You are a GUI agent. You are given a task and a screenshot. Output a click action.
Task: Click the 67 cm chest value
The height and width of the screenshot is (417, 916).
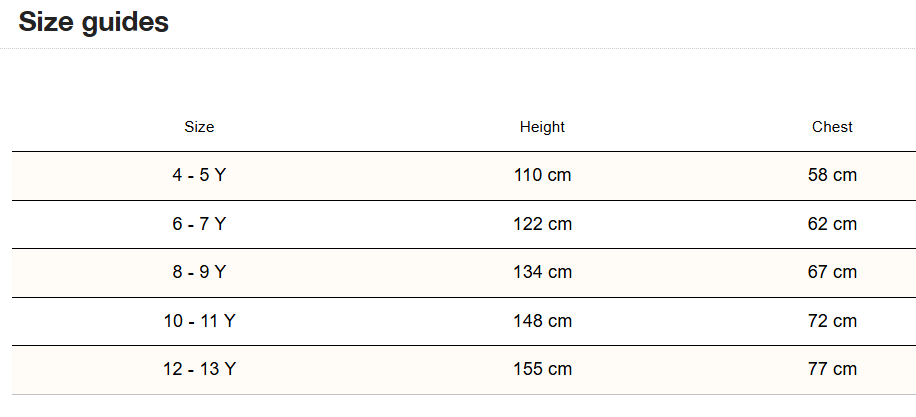(832, 272)
